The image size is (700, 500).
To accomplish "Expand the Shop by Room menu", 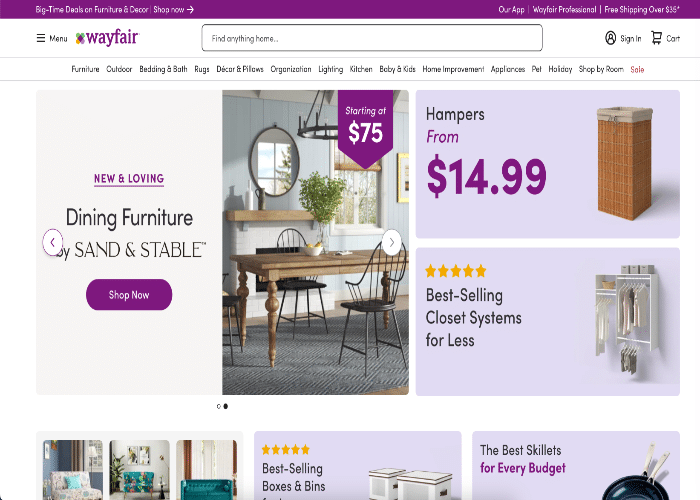I will [x=601, y=69].
